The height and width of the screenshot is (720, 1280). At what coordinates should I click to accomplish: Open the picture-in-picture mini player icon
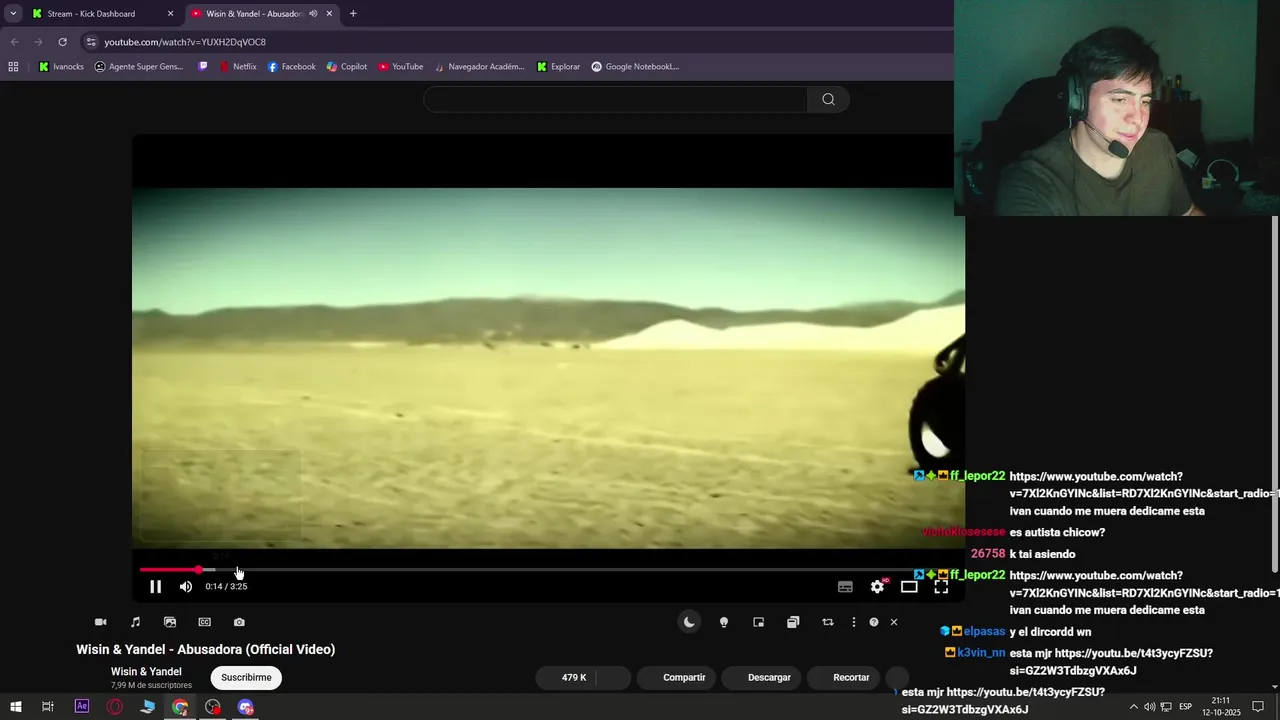759,622
